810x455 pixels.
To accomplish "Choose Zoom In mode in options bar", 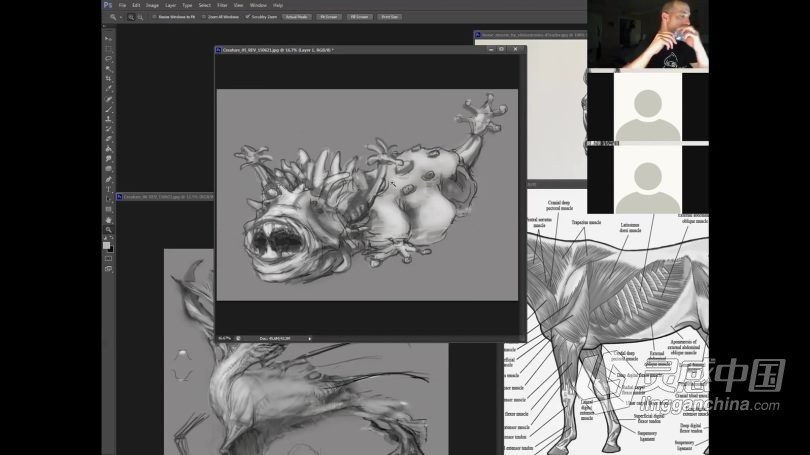I will 131,17.
